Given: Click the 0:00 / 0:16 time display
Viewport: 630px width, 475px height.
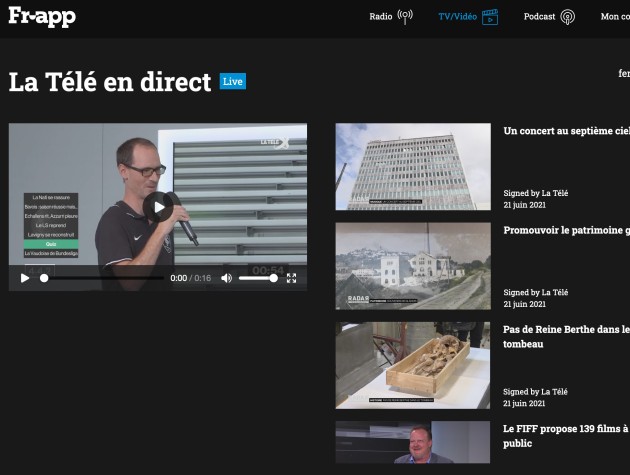Looking at the screenshot, I should pyautogui.click(x=190, y=278).
